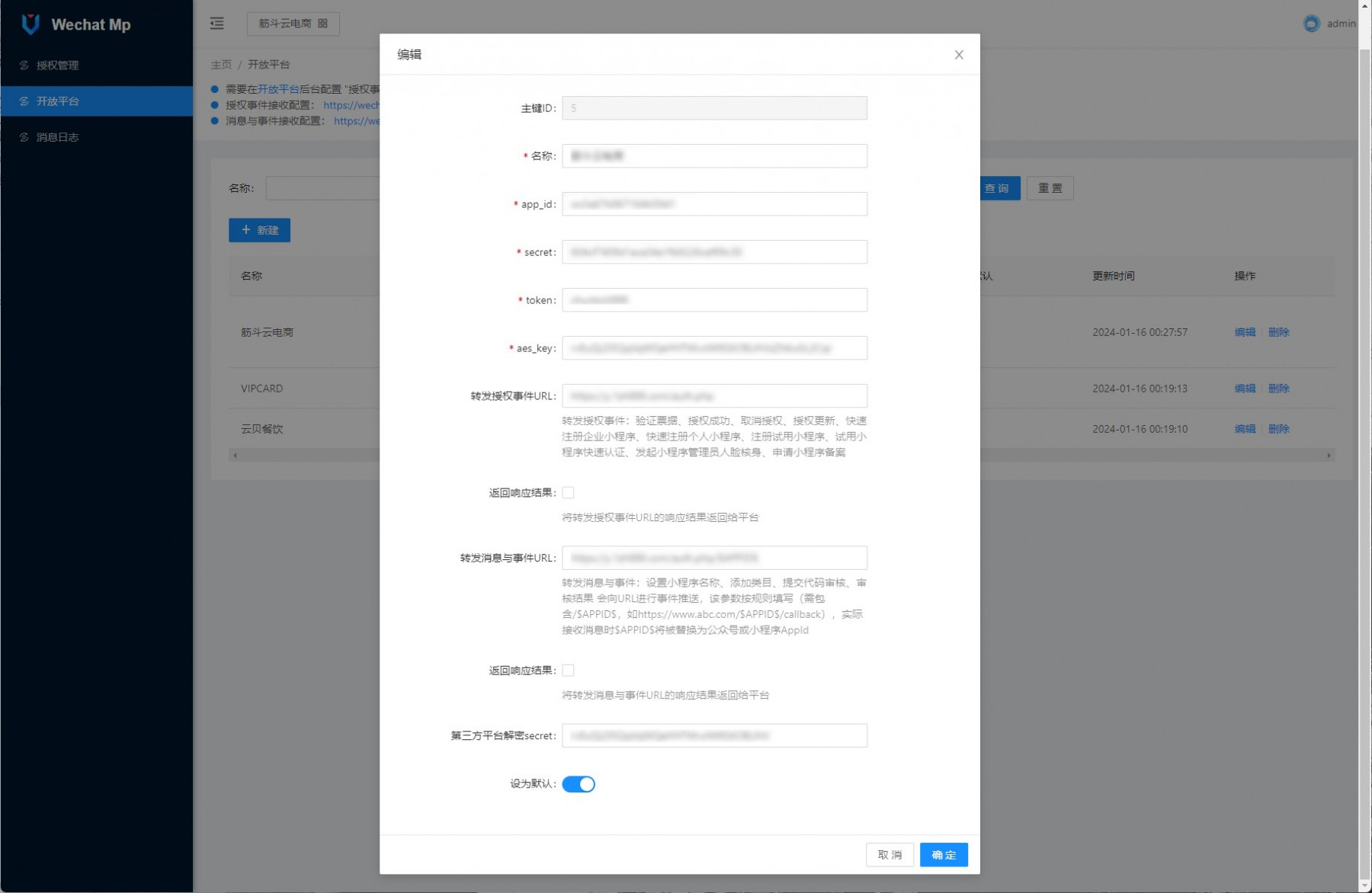Viewport: 1372px width, 893px height.
Task: Click 删除 link for VIPCARD row
Action: tap(1278, 389)
